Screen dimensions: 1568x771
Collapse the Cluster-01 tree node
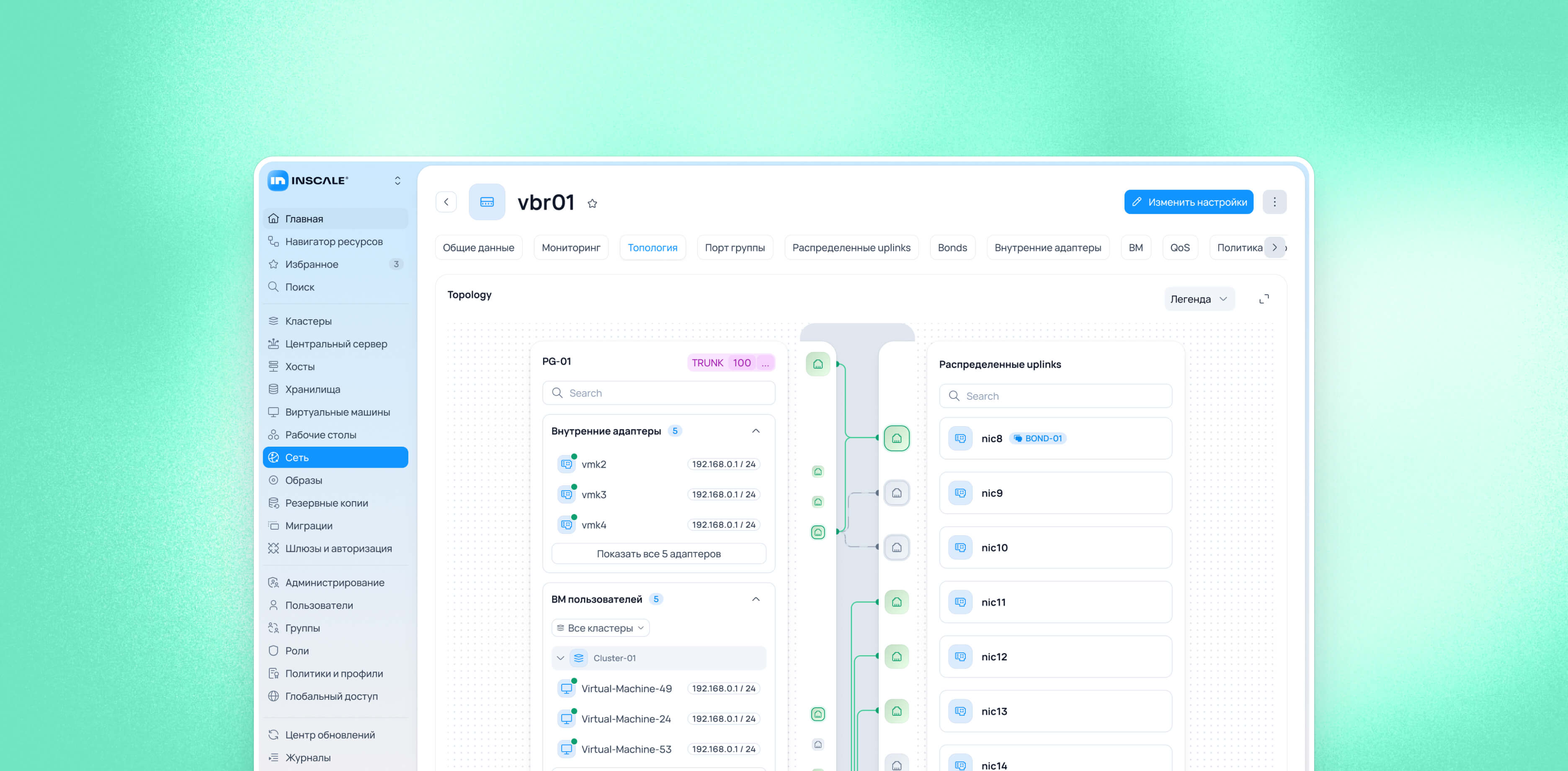tap(560, 658)
